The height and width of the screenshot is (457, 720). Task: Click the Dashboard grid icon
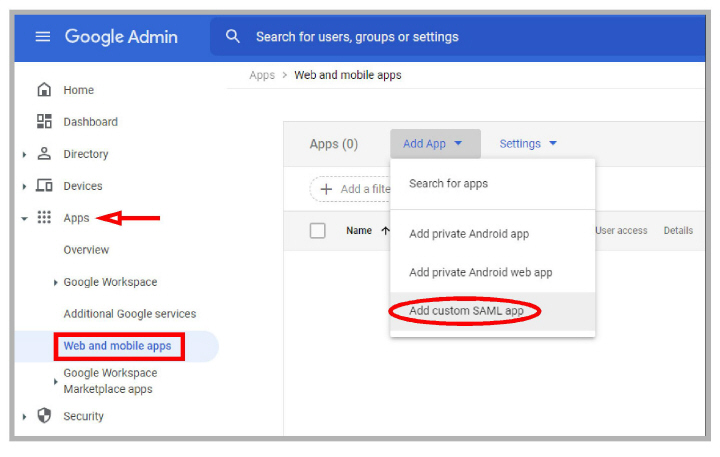tap(44, 122)
